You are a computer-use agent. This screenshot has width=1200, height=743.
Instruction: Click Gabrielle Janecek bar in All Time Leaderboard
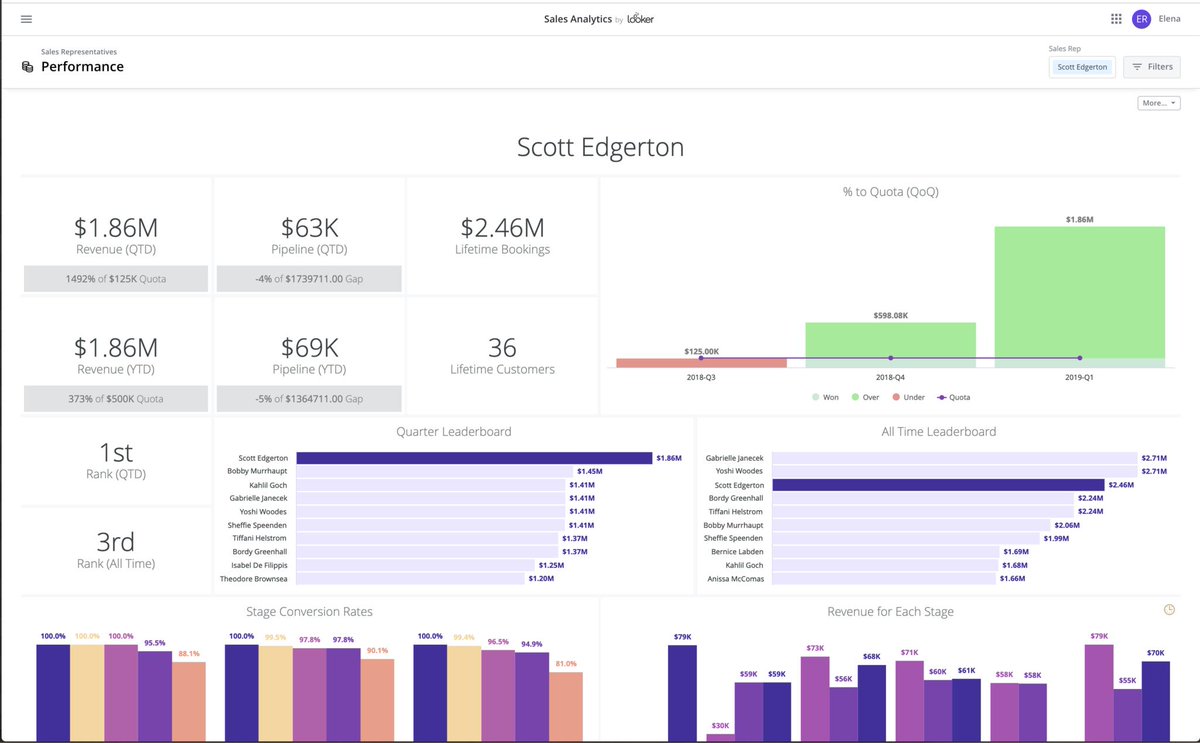(954, 458)
